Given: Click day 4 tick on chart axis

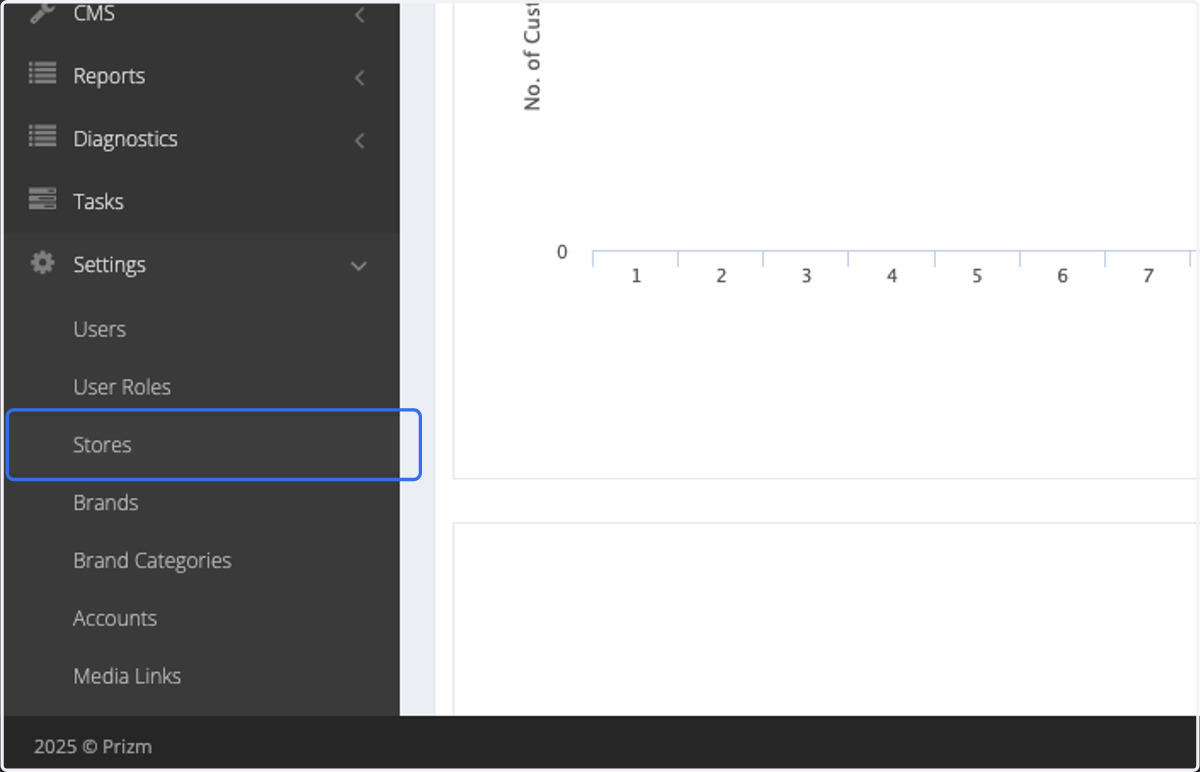Looking at the screenshot, I should coord(892,276).
